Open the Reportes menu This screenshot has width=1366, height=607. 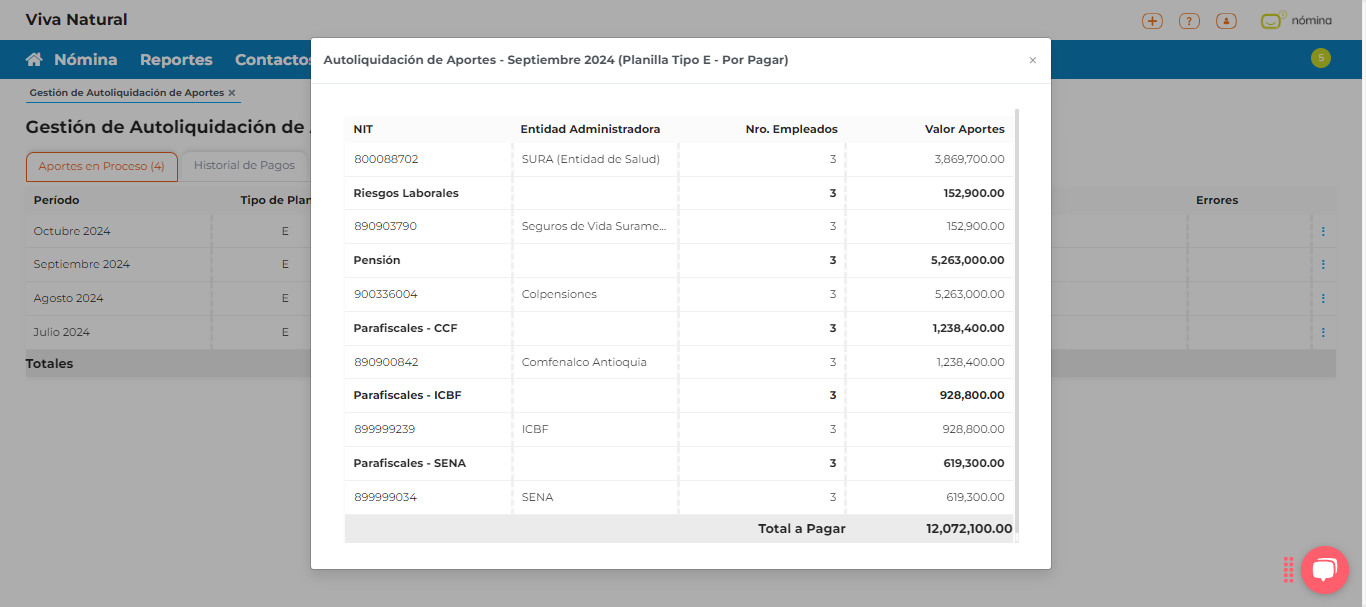pyautogui.click(x=176, y=60)
